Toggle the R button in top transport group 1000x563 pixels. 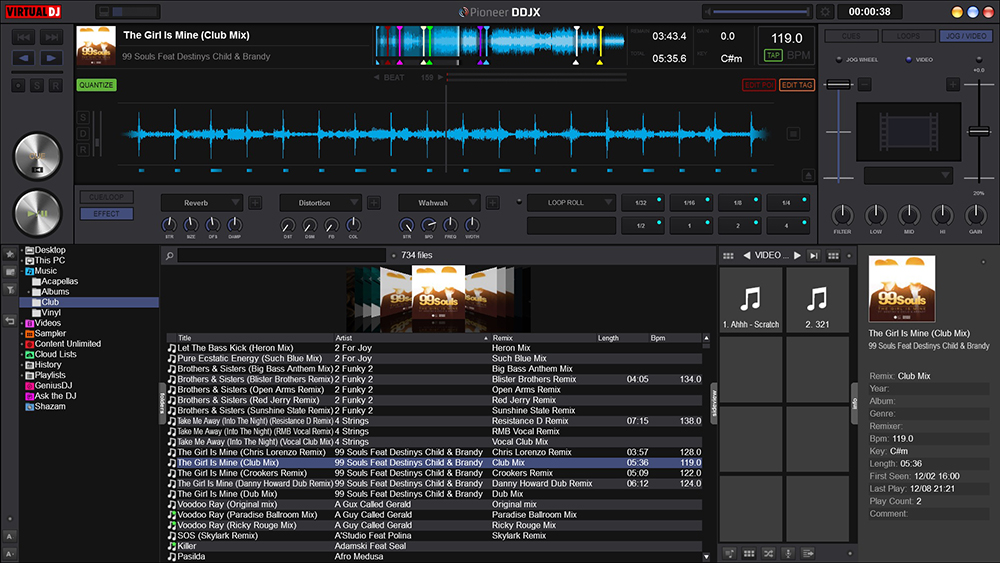[56, 85]
